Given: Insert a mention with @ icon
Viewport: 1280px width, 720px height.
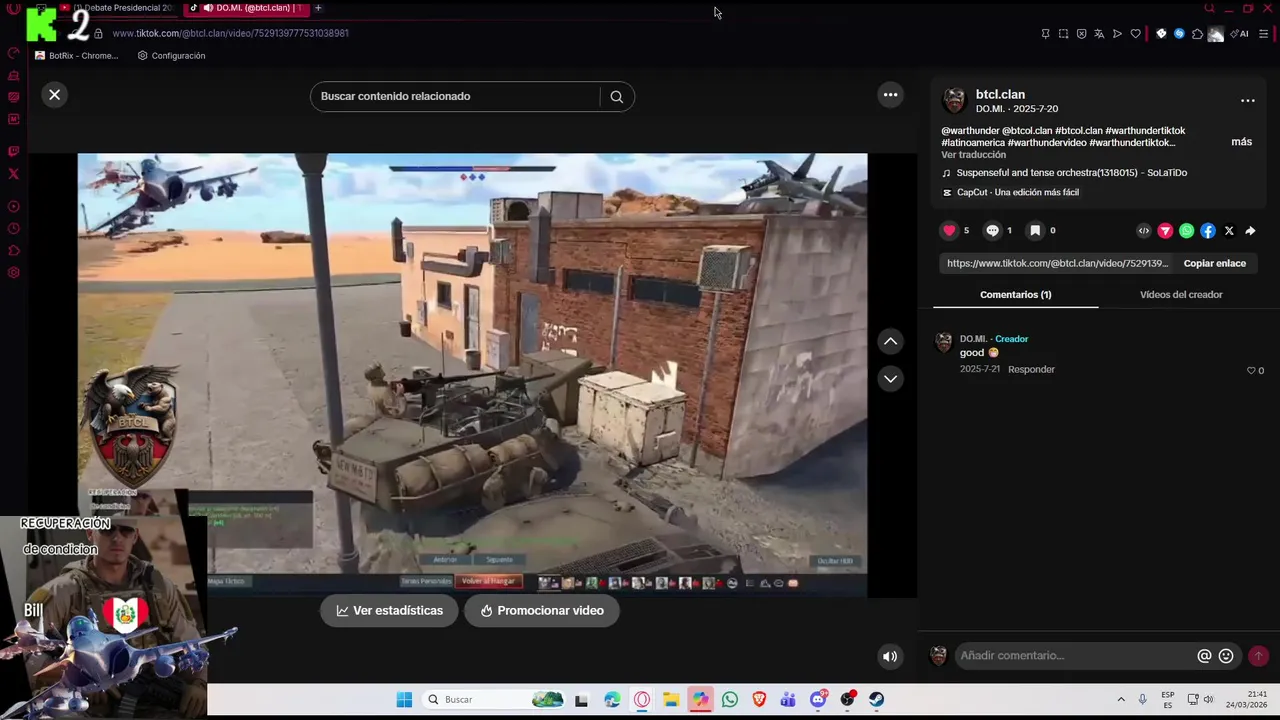Looking at the screenshot, I should point(1204,656).
